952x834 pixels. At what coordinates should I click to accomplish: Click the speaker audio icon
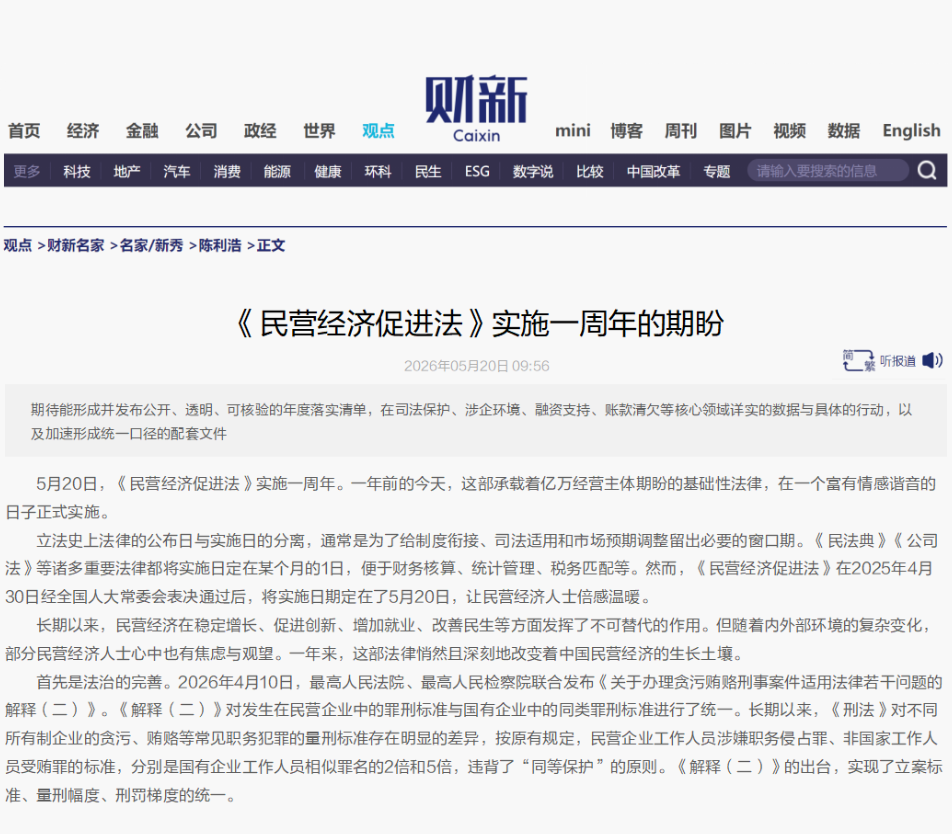click(x=932, y=361)
